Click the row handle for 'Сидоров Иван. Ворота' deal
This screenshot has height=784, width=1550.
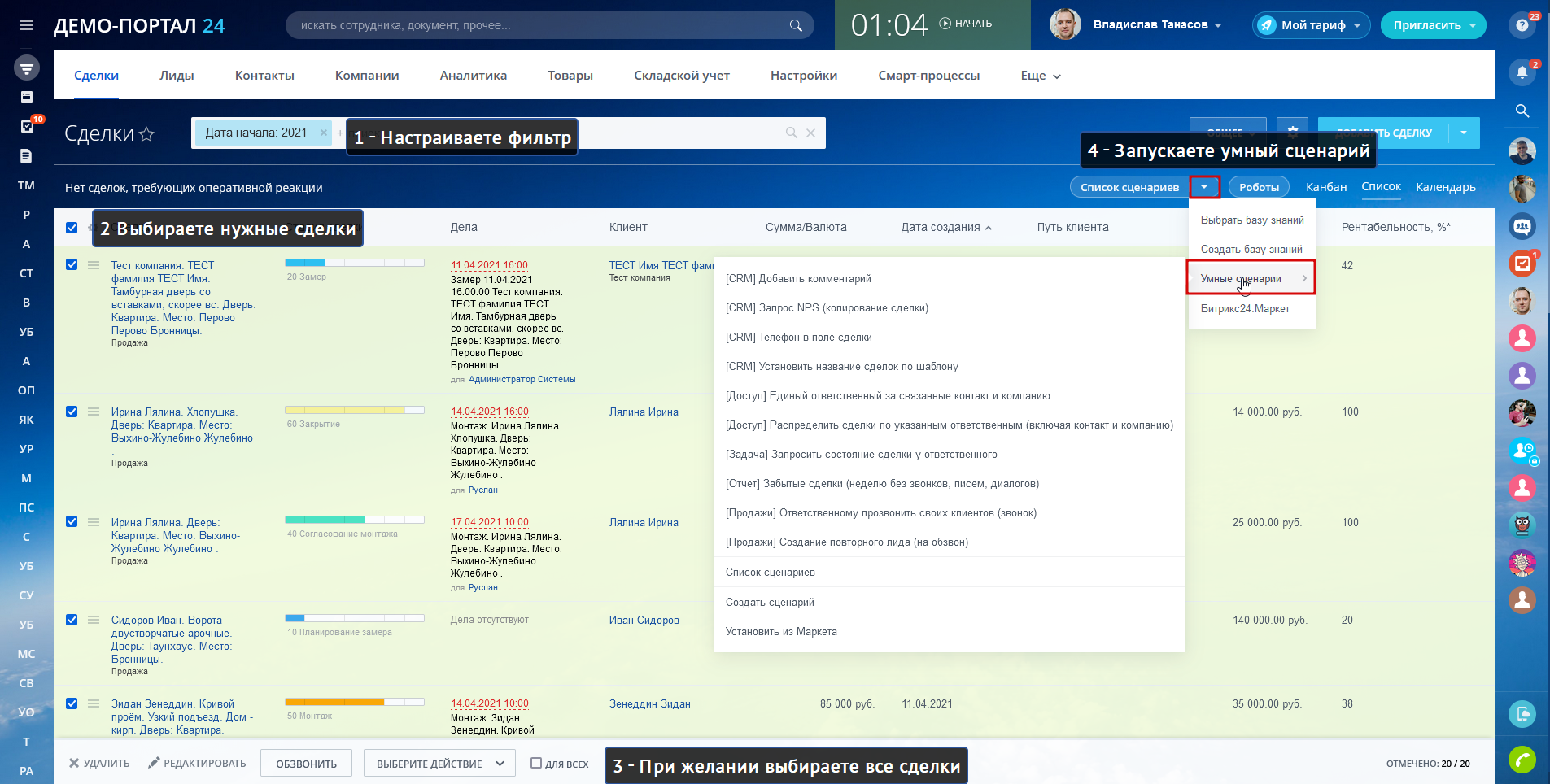(x=94, y=620)
